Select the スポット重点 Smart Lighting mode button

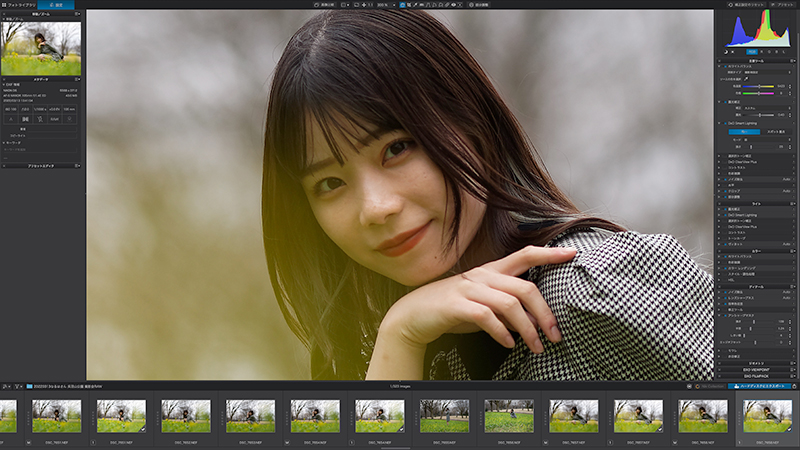pyautogui.click(x=777, y=132)
